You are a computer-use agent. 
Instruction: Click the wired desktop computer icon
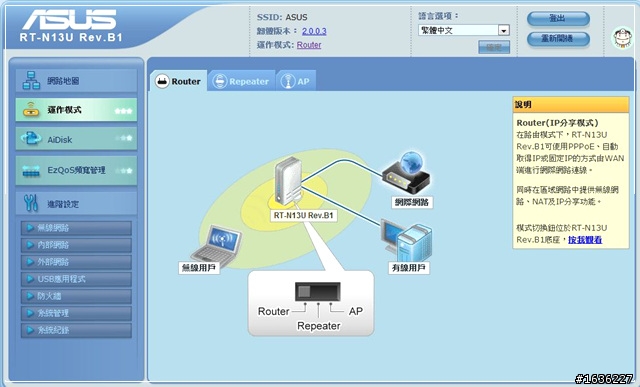click(x=406, y=241)
